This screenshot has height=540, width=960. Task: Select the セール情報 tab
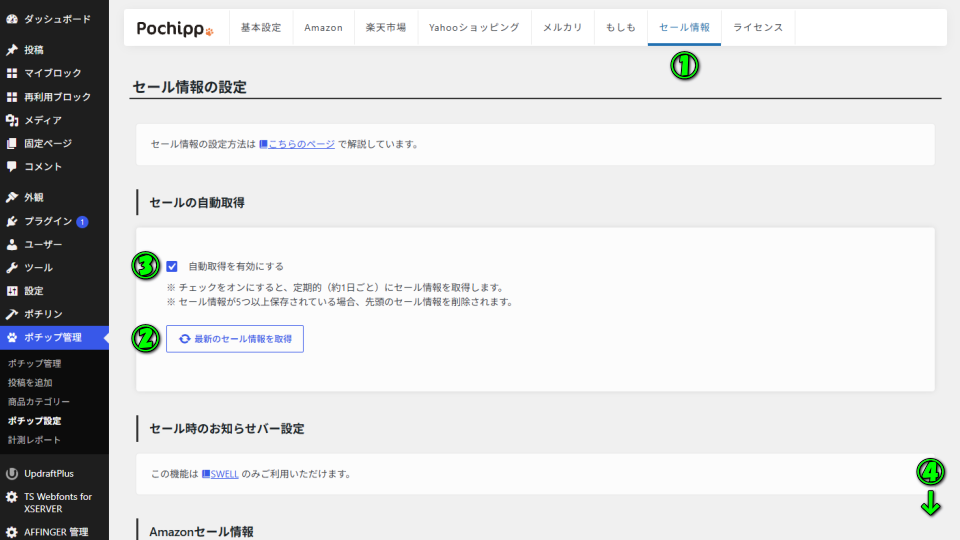[684, 28]
